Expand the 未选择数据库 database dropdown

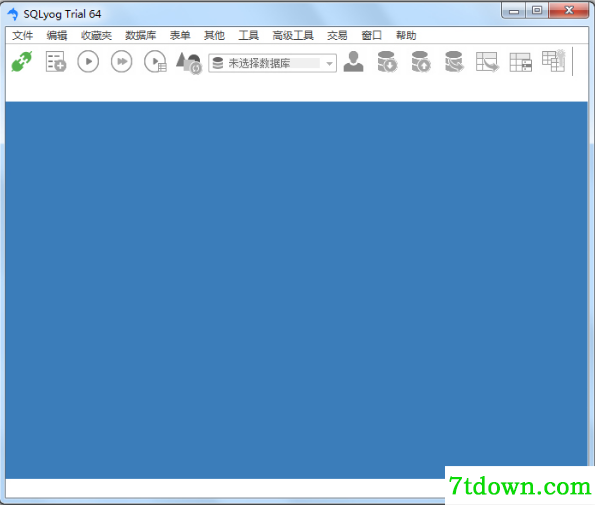point(272,63)
